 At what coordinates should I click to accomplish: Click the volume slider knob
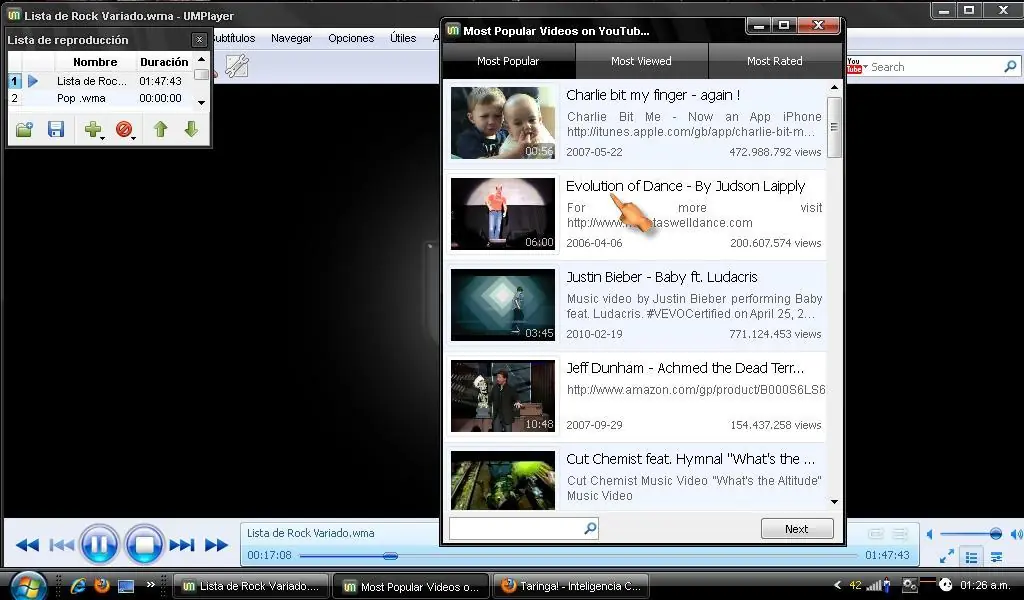pos(995,534)
